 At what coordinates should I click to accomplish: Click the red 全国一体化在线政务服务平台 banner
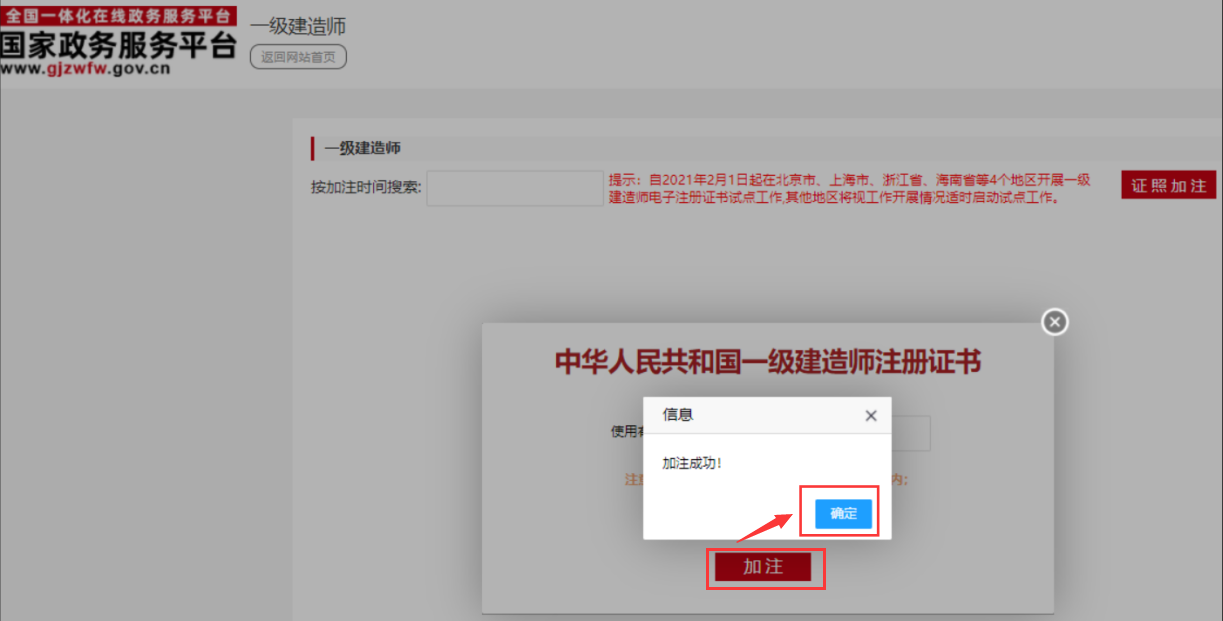pos(119,16)
